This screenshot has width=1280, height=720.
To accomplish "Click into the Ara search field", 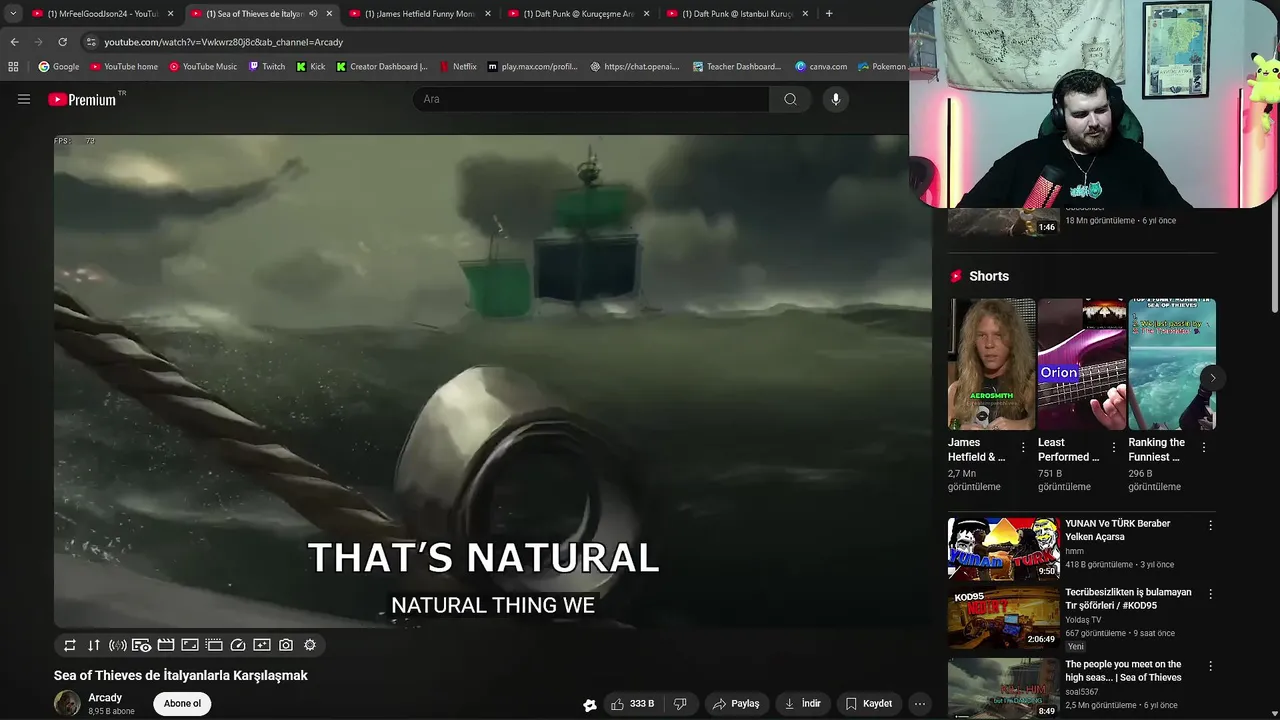I will (591, 99).
